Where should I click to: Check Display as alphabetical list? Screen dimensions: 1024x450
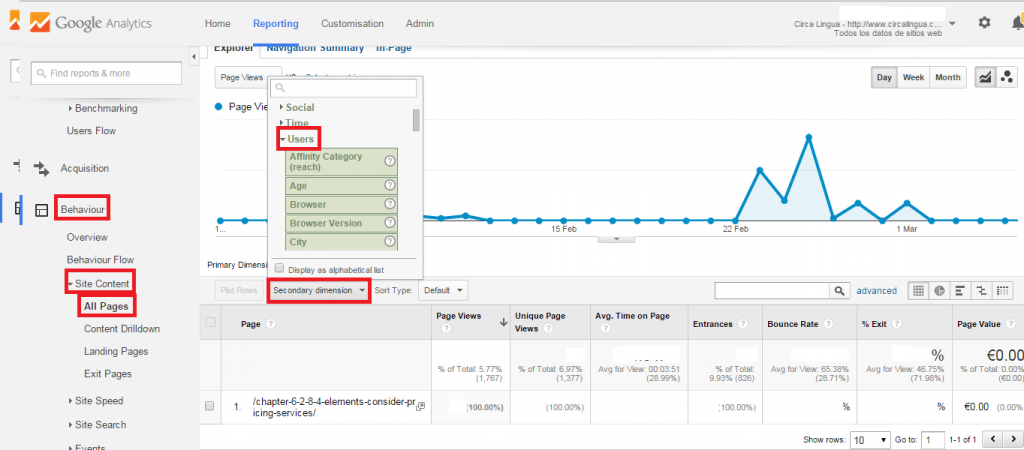(280, 268)
